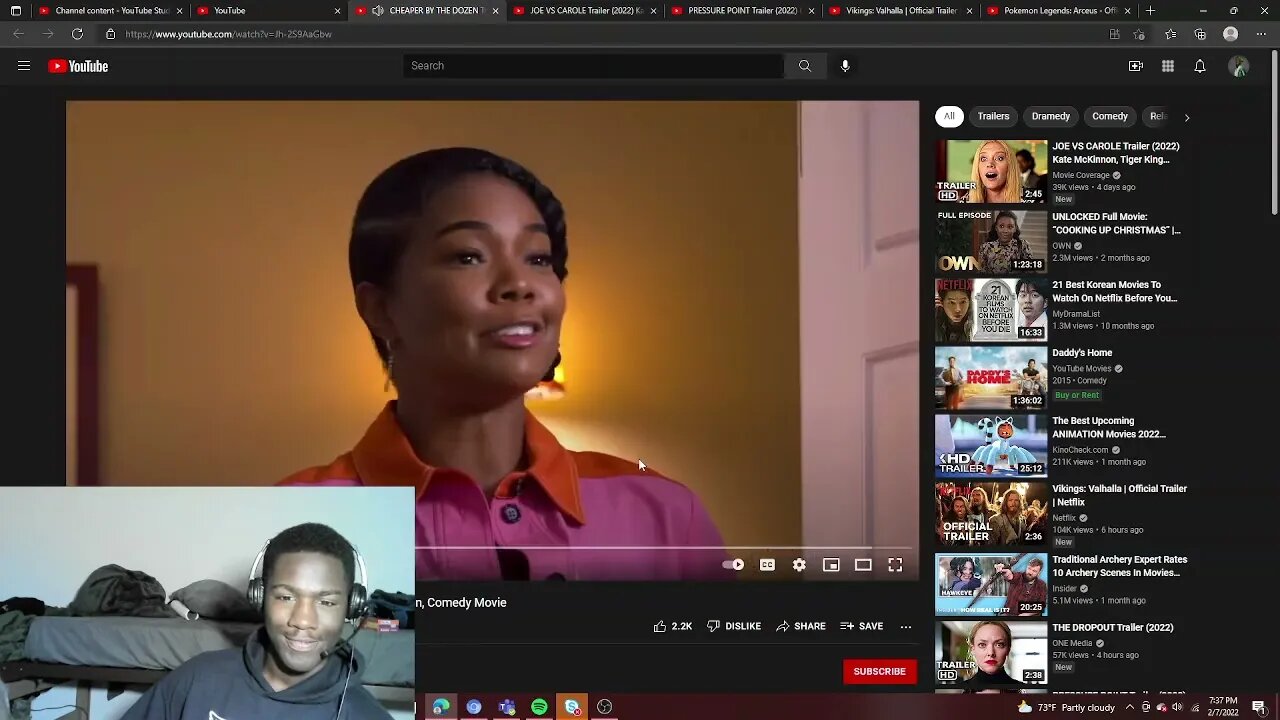Screen dimensions: 1280x720
Task: Switch to miniplayer mode
Action: [831, 565]
